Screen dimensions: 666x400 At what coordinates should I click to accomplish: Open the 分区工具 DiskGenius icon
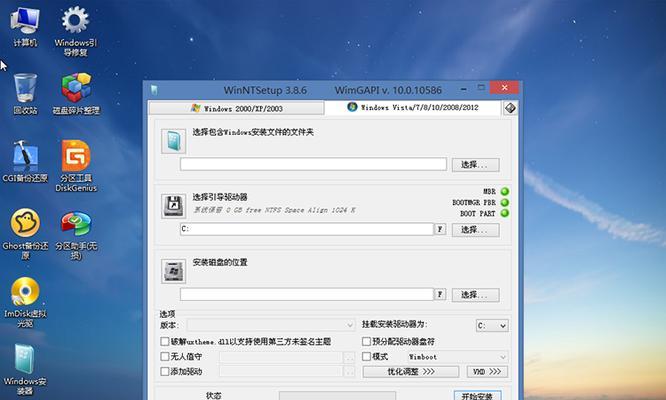pyautogui.click(x=76, y=166)
